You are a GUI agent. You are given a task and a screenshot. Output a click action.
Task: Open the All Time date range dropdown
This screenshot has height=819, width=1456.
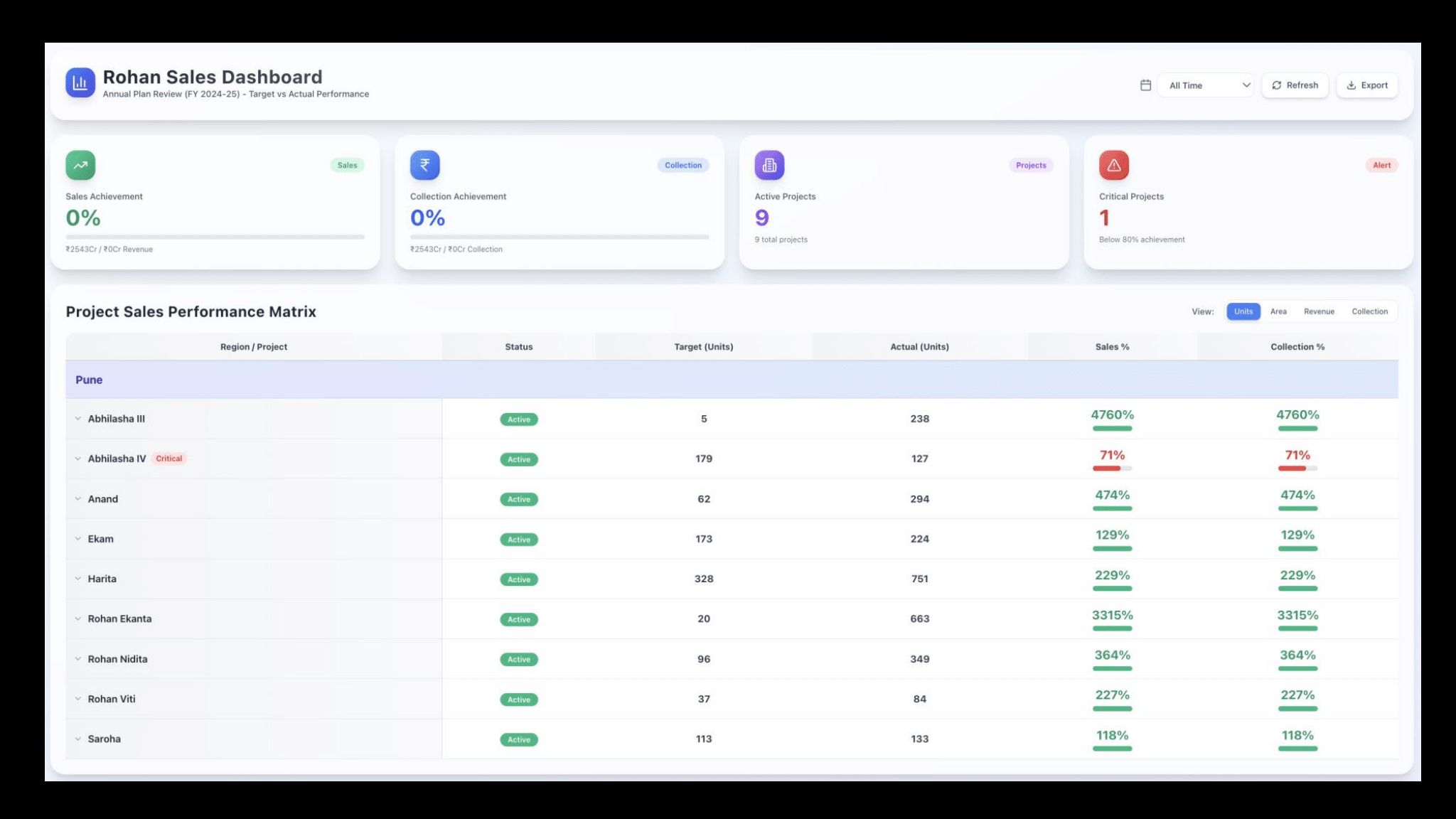(1205, 85)
